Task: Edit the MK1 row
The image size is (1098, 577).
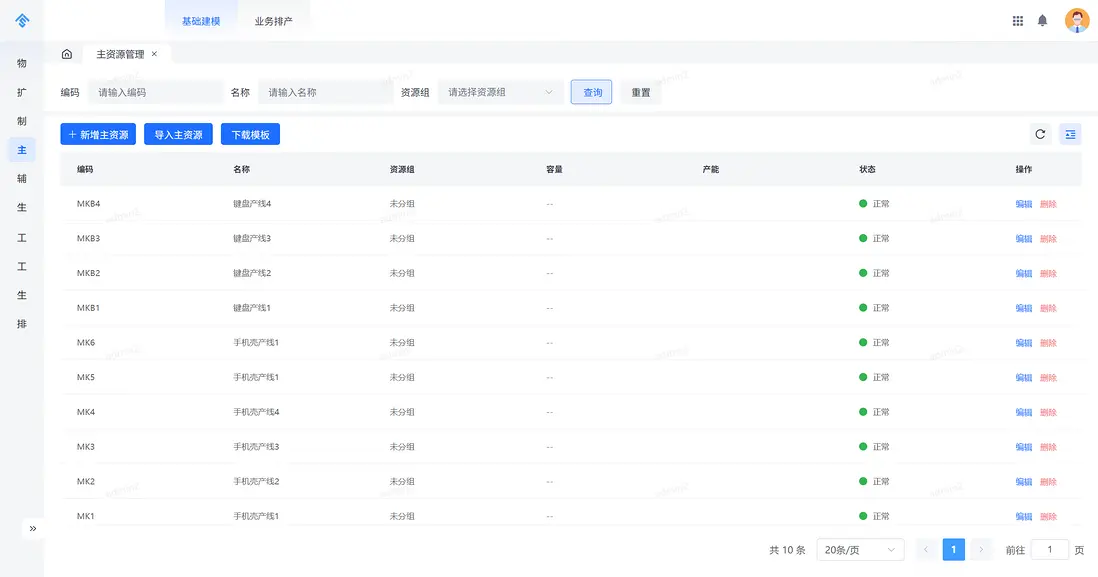Action: pos(1024,516)
